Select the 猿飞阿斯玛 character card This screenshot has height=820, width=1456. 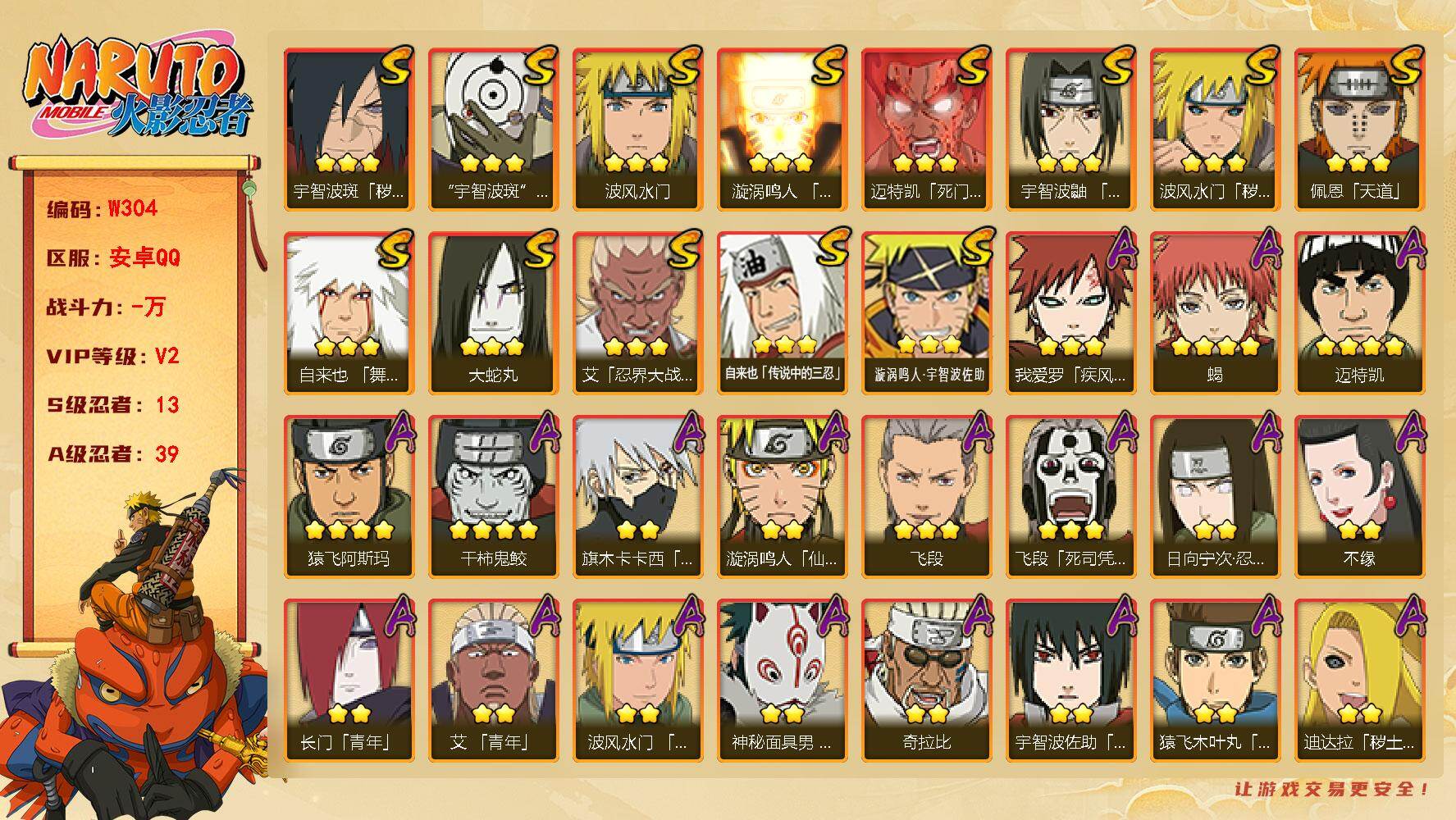click(x=349, y=496)
